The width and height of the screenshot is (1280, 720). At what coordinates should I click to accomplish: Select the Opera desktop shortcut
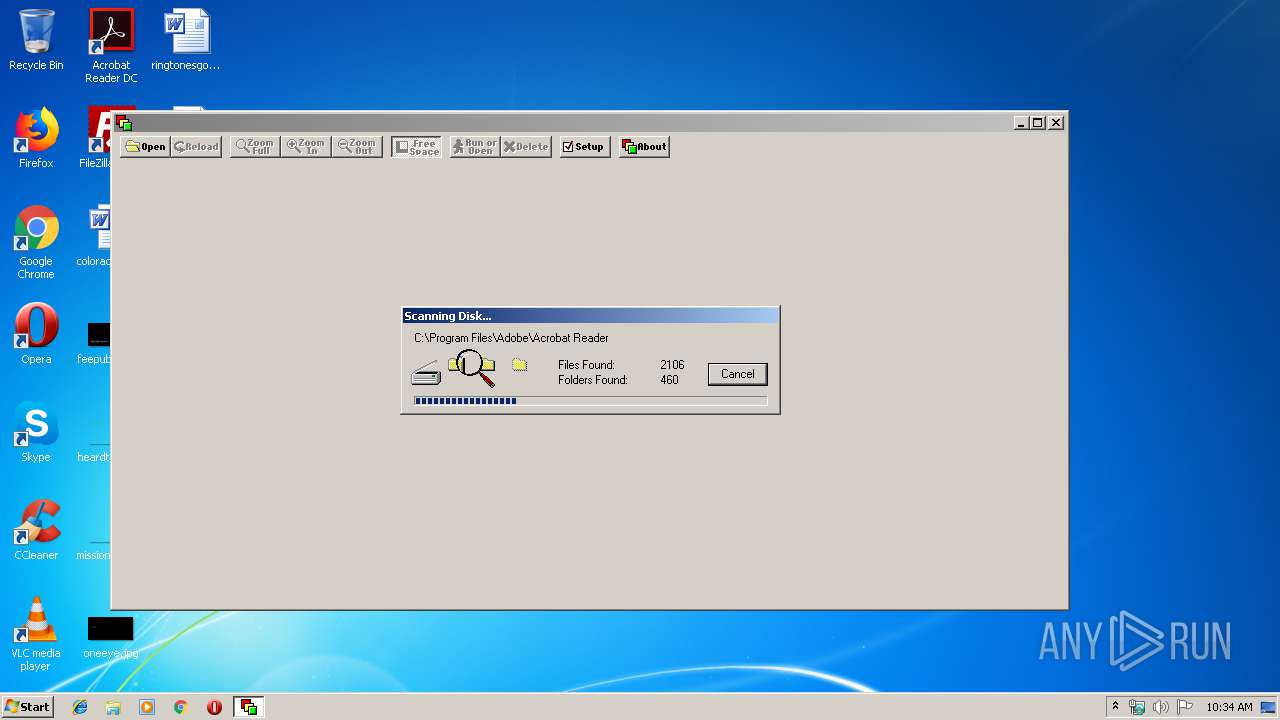tap(36, 334)
